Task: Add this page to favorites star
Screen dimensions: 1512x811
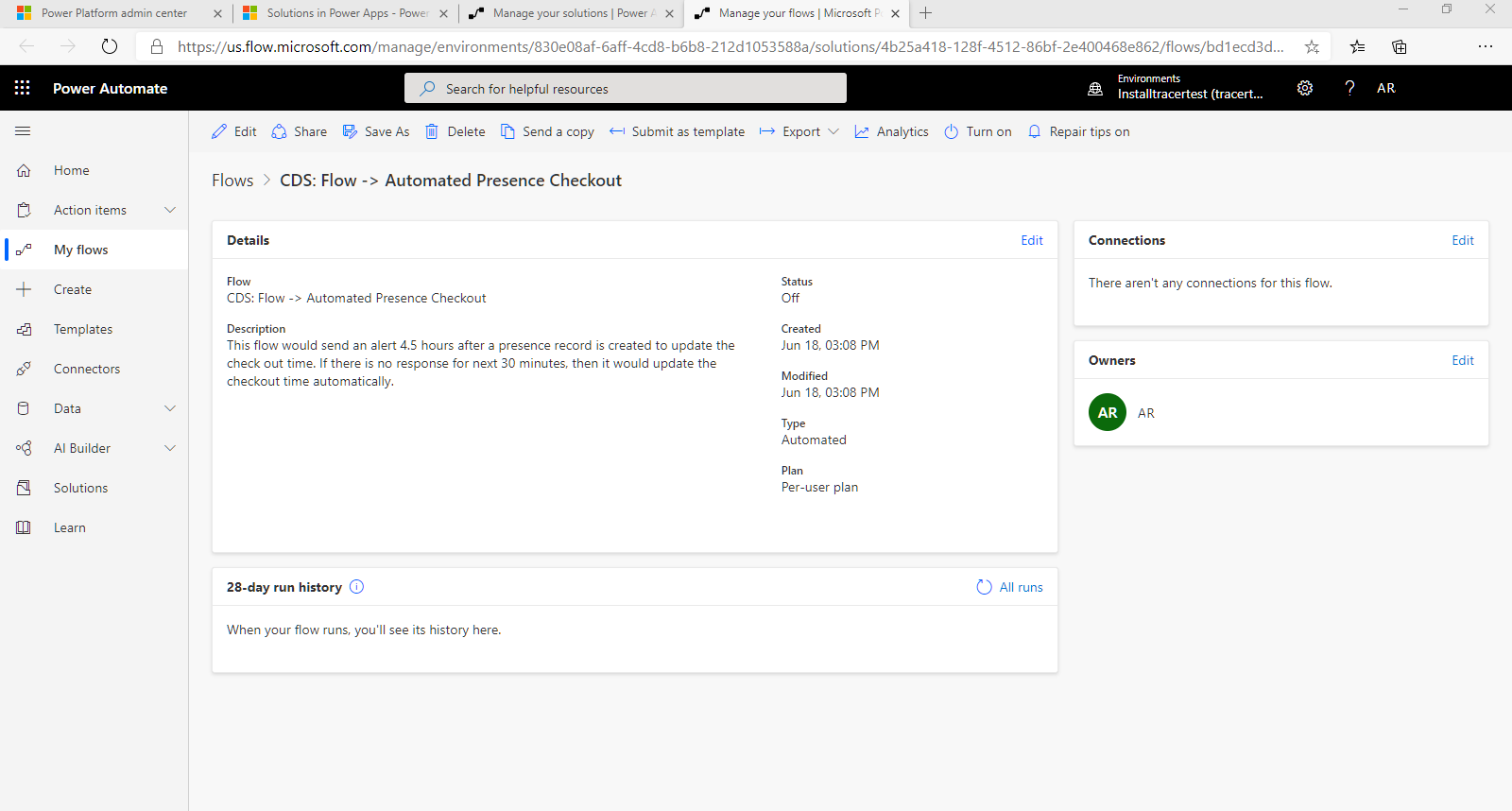Action: pos(1312,46)
